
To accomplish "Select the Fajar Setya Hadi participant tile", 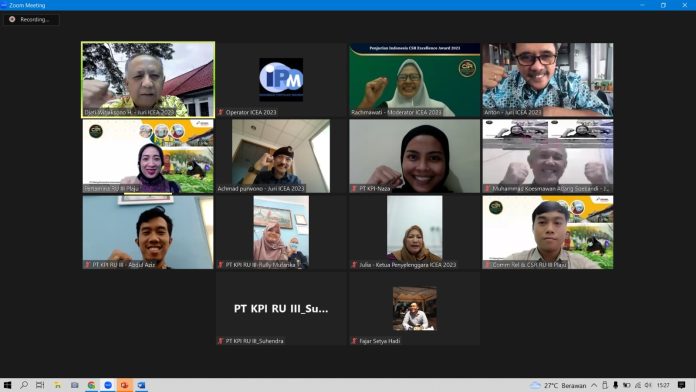I will [415, 309].
